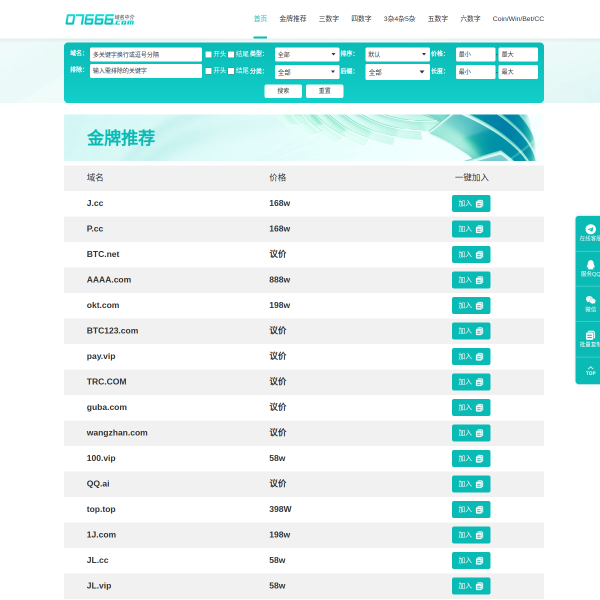The width and height of the screenshot is (600, 600).
Task: Check 结尾 for the 排除 keyword
Action: tap(231, 71)
